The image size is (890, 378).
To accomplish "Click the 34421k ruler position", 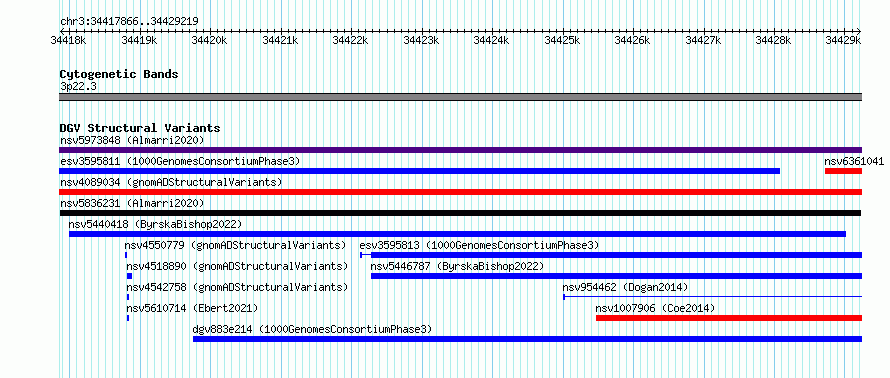I will (280, 40).
